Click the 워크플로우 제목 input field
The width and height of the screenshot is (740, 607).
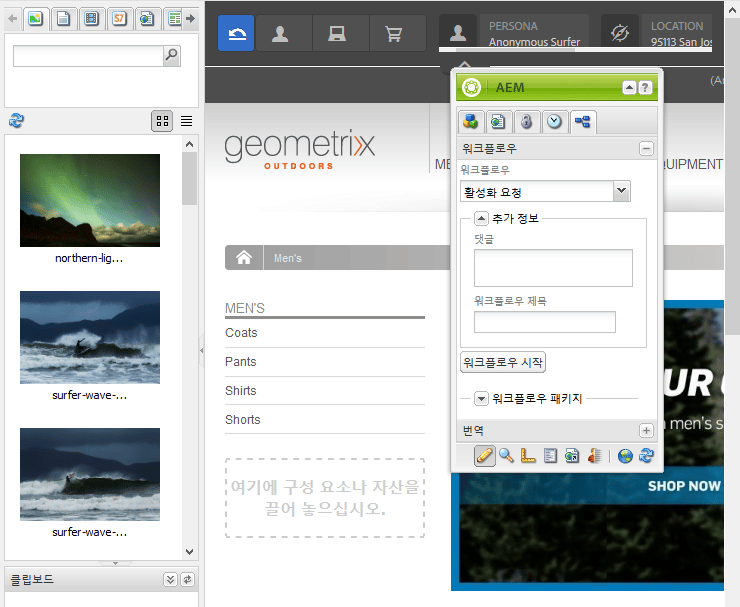pyautogui.click(x=545, y=321)
